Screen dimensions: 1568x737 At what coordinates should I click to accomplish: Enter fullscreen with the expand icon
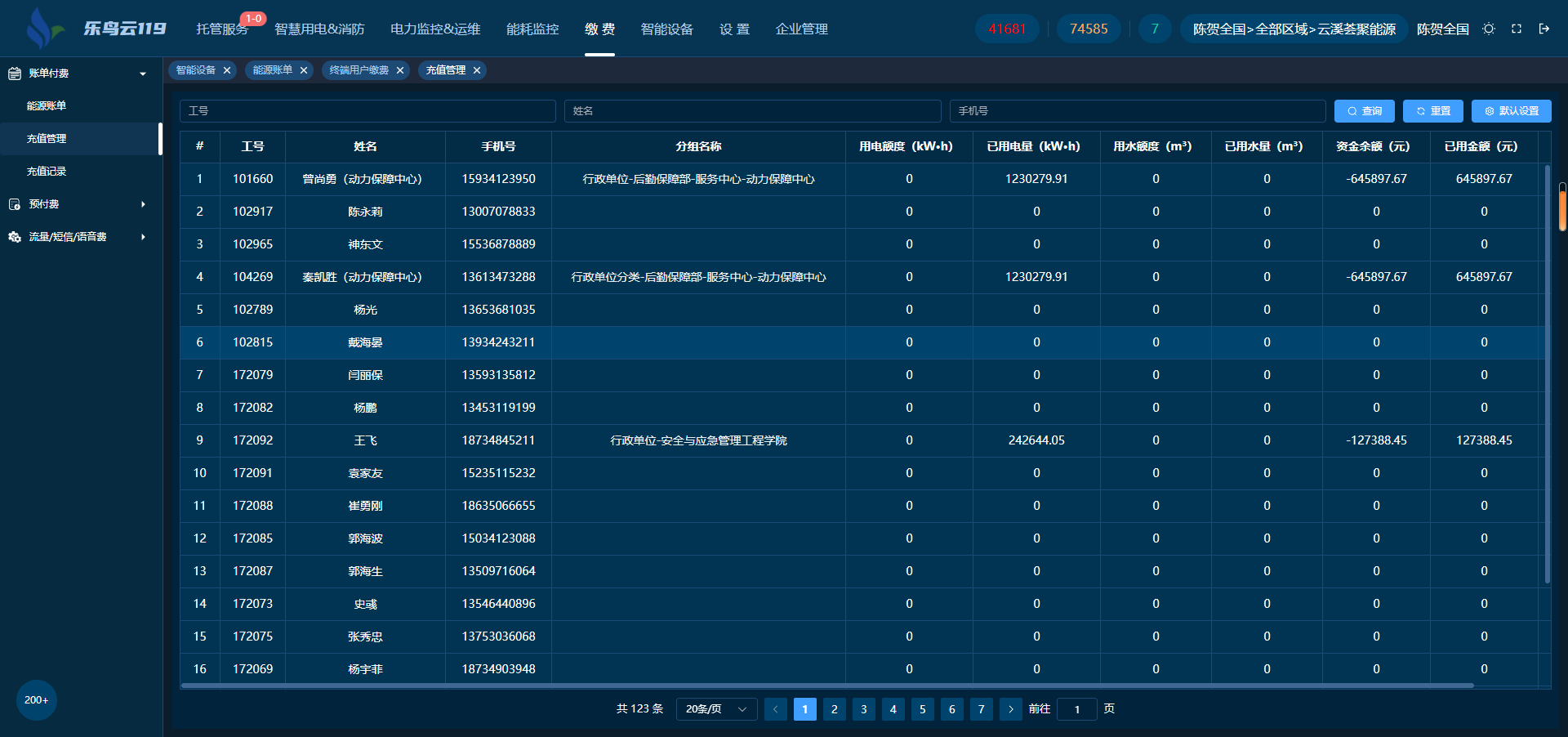click(1517, 29)
